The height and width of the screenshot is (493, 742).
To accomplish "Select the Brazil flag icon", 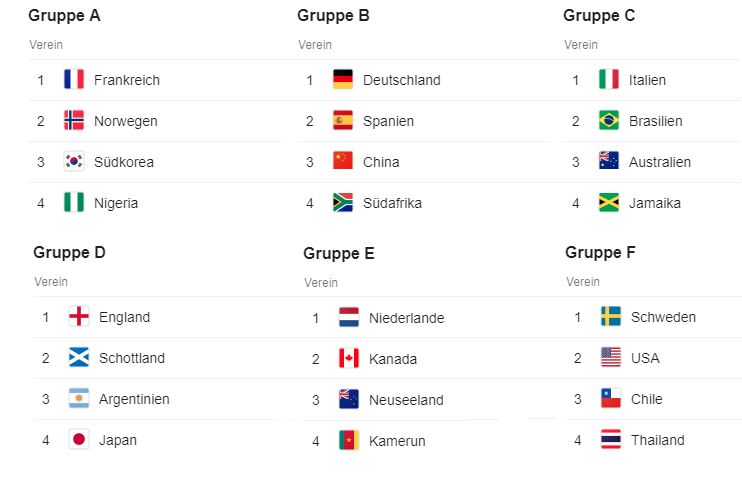I will click(609, 121).
